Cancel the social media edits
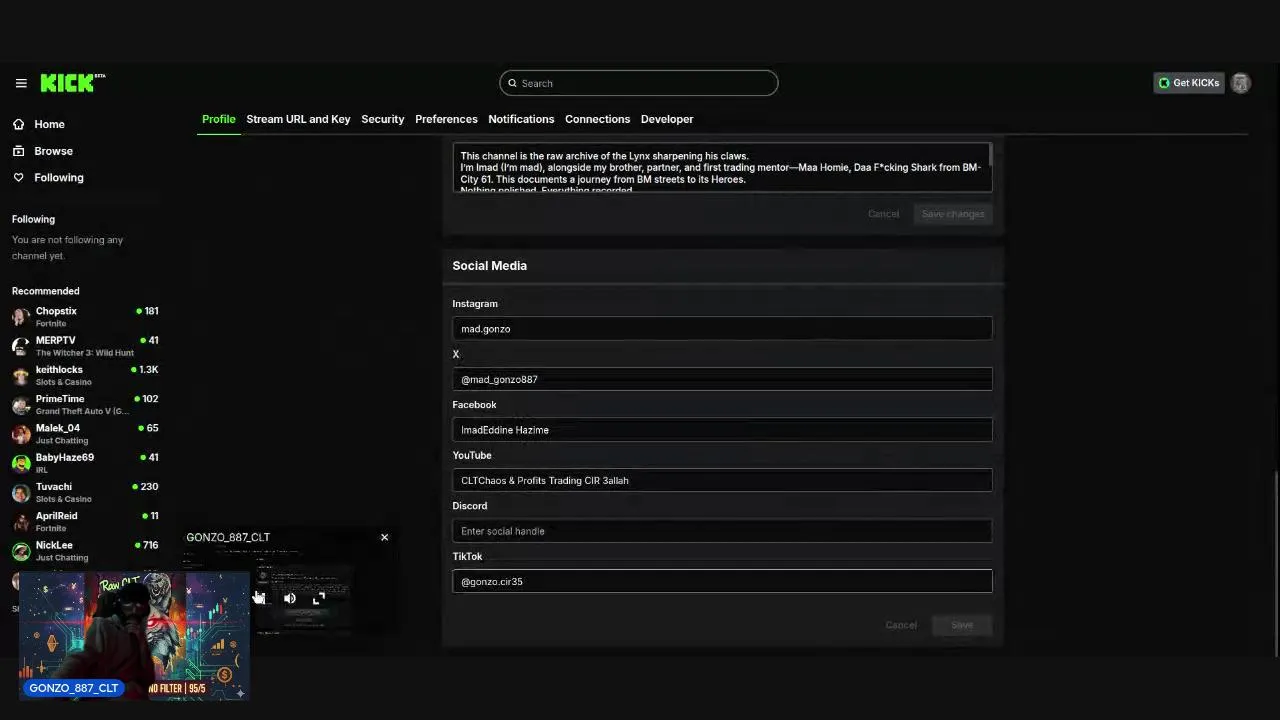 (901, 625)
